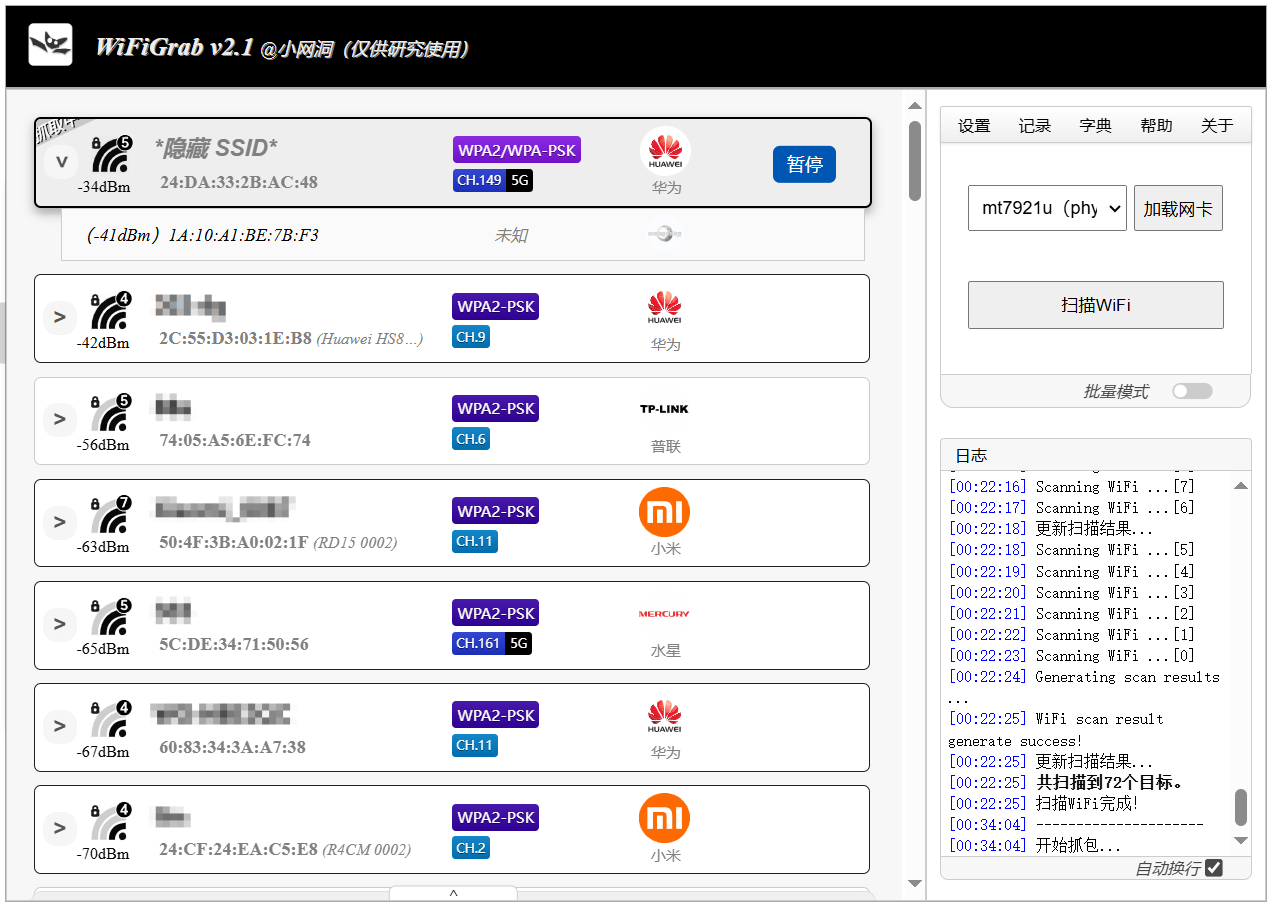Click the client 1A:10:A1:BE:7B:F3 row

coord(463,235)
